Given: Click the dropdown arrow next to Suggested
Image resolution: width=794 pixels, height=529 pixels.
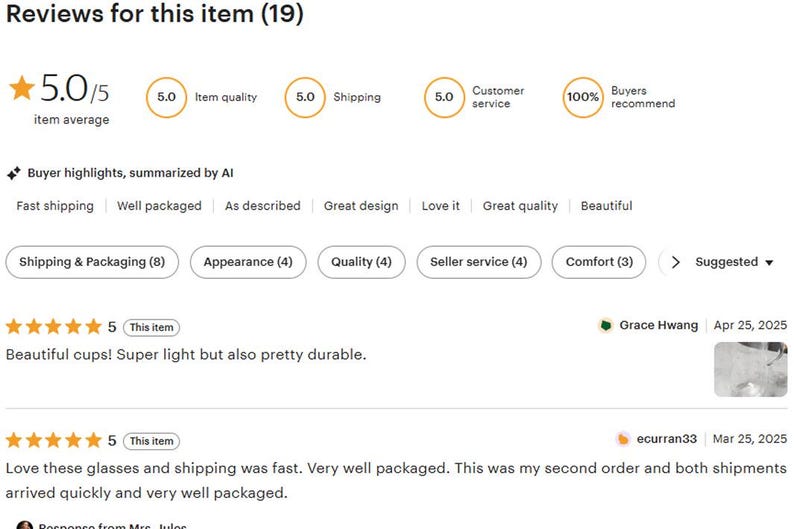Looking at the screenshot, I should pos(769,263).
